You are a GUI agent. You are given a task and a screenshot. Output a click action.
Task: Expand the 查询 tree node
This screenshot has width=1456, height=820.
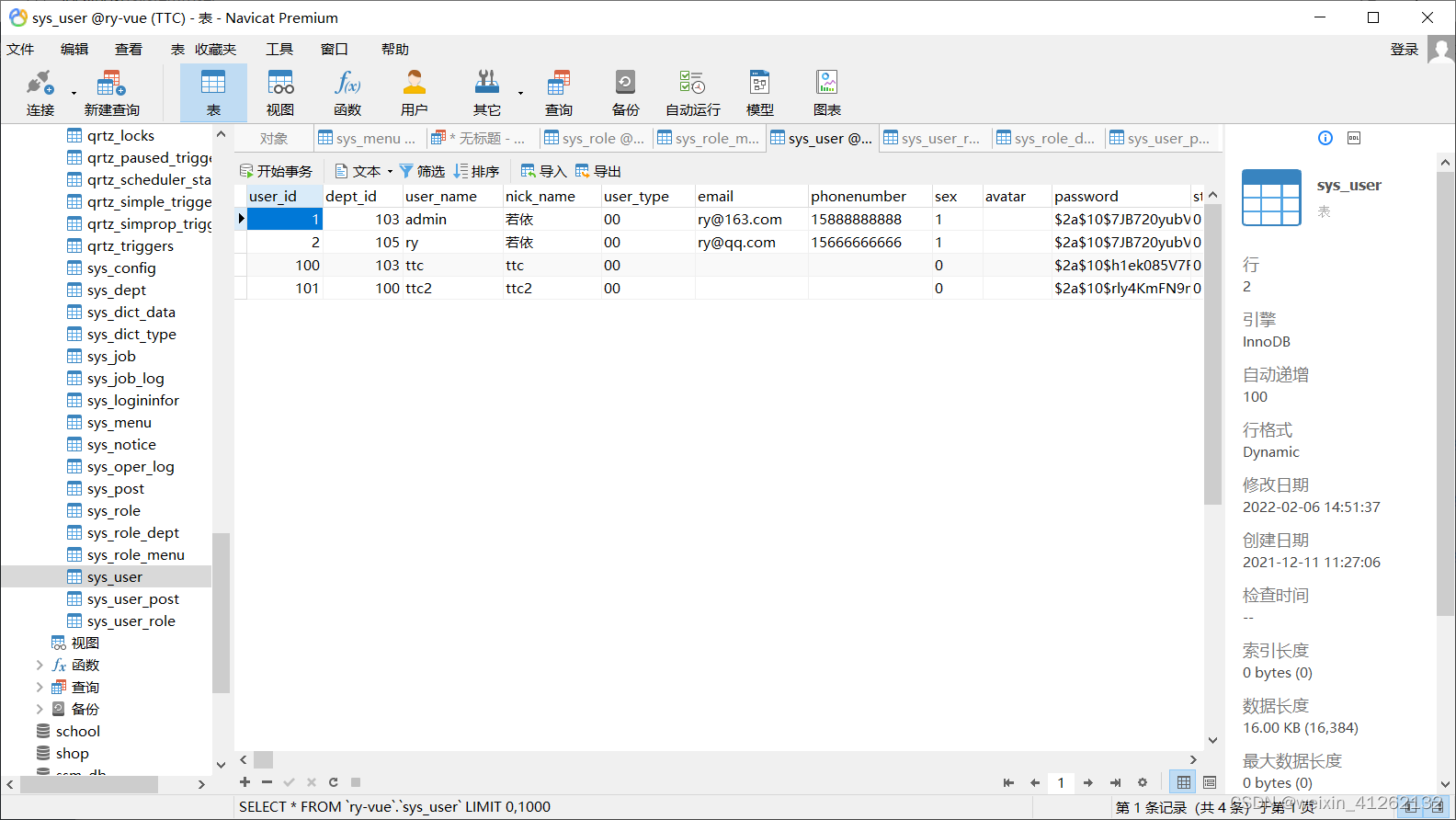[x=40, y=687]
